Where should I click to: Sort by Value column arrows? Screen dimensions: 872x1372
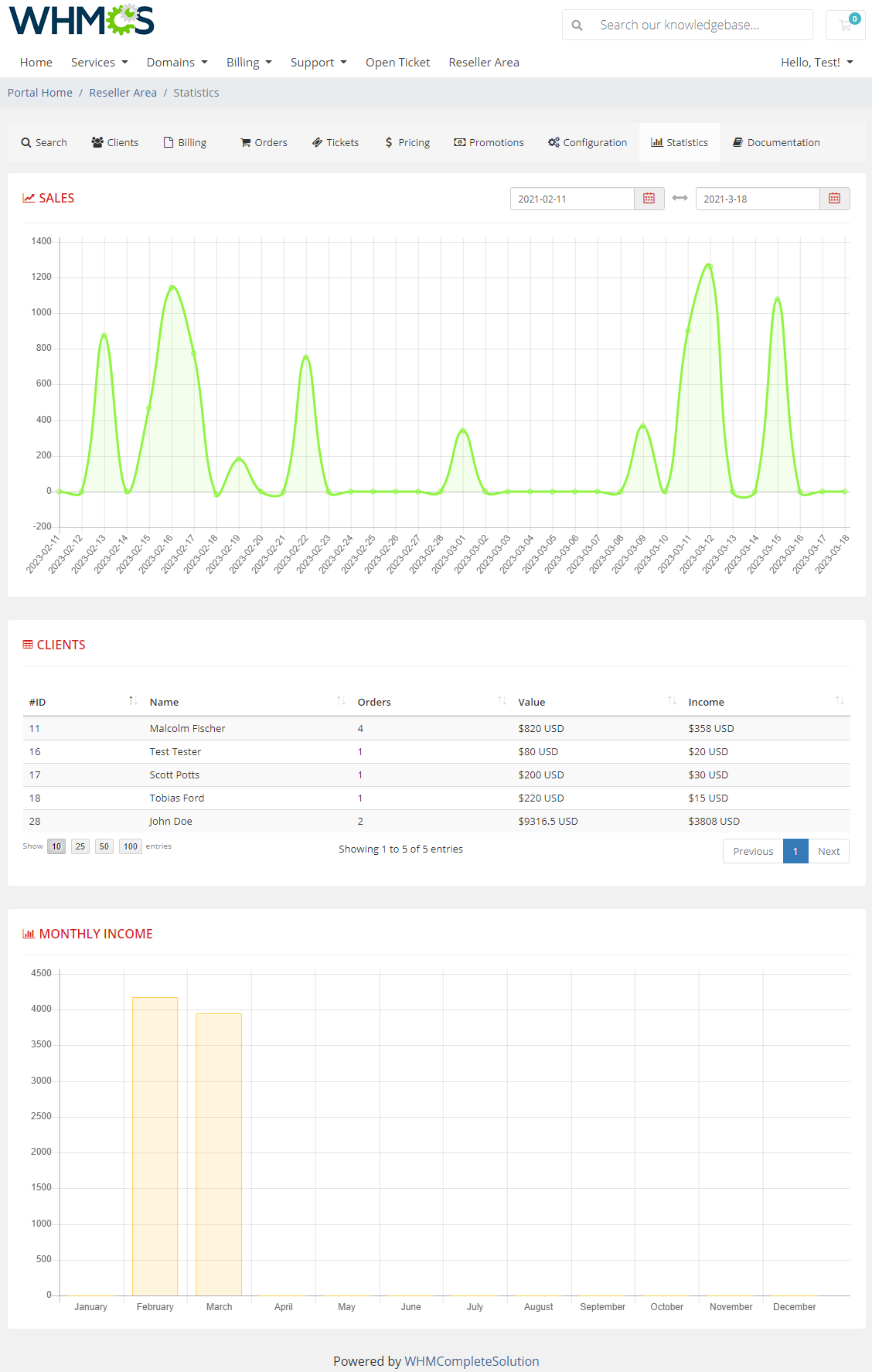click(x=672, y=701)
